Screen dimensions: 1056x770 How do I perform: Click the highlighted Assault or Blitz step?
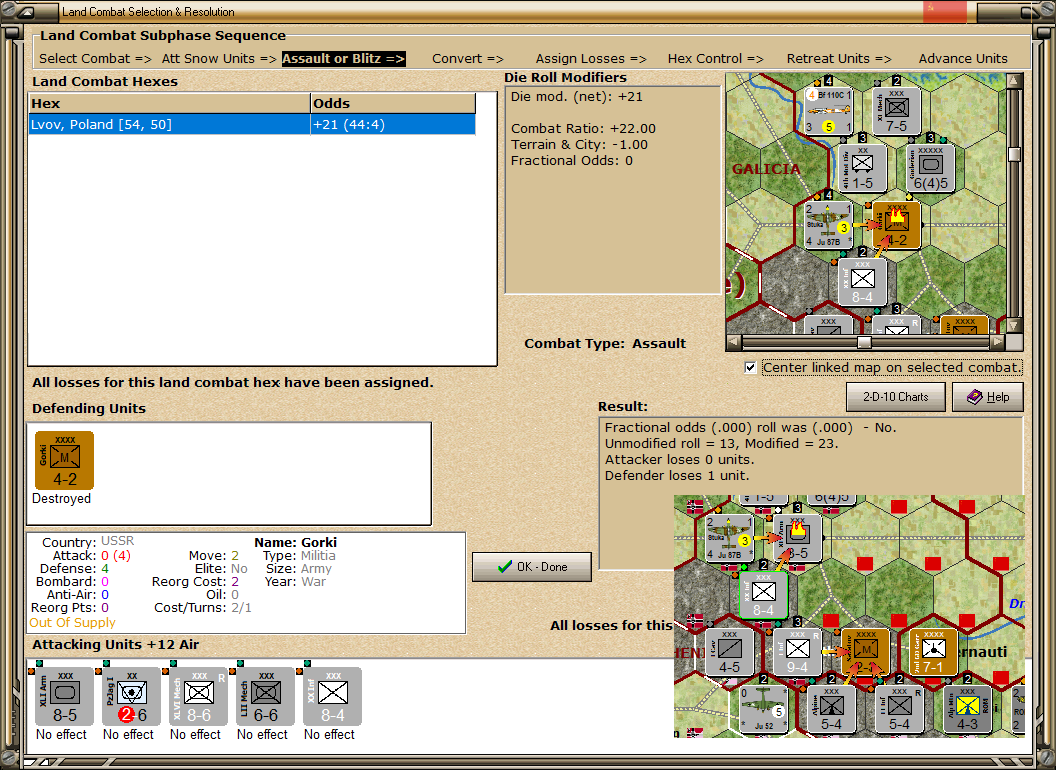coord(343,59)
